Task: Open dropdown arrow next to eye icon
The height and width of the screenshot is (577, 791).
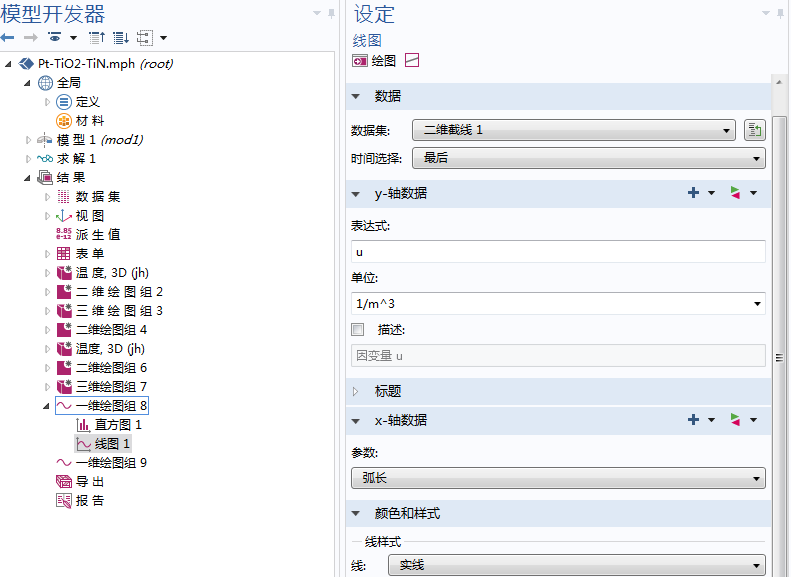Action: pyautogui.click(x=73, y=38)
